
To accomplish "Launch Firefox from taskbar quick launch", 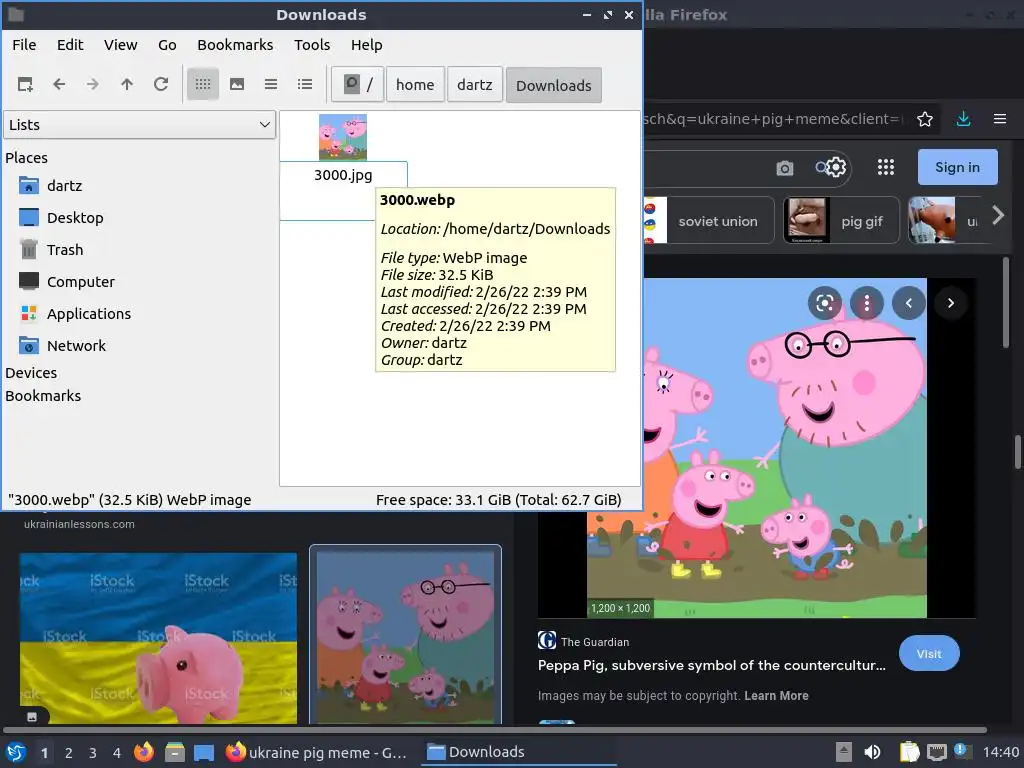I will 144,752.
